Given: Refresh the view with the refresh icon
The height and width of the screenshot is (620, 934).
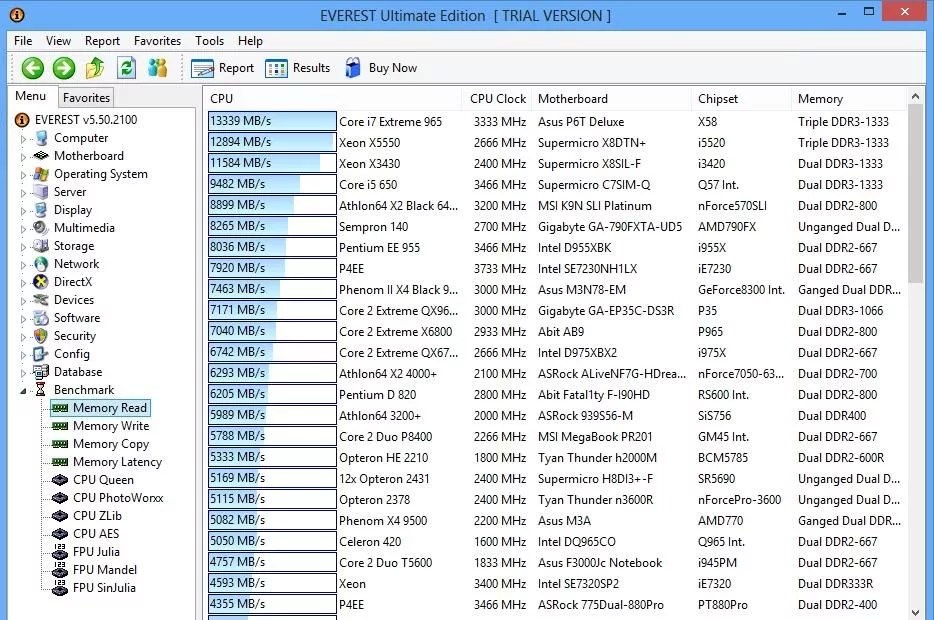Looking at the screenshot, I should (x=128, y=67).
